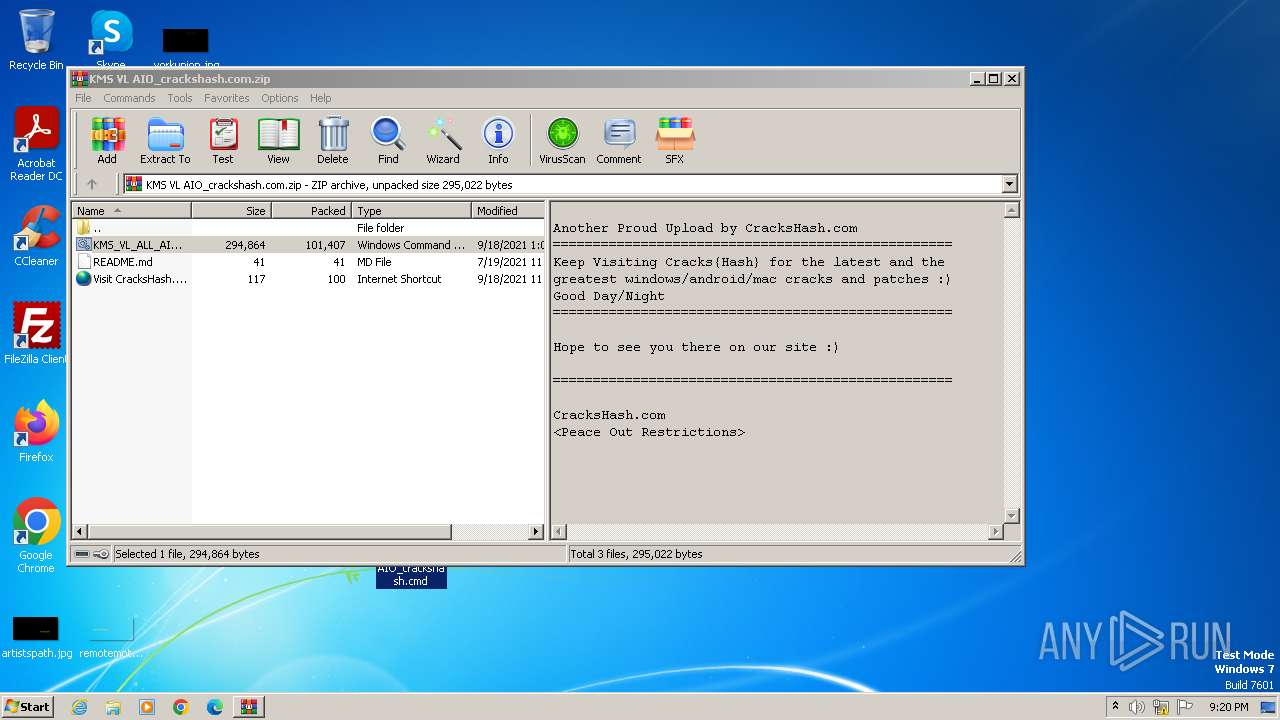Open the View toolbar tool
The width and height of the screenshot is (1280, 720).
pyautogui.click(x=278, y=140)
